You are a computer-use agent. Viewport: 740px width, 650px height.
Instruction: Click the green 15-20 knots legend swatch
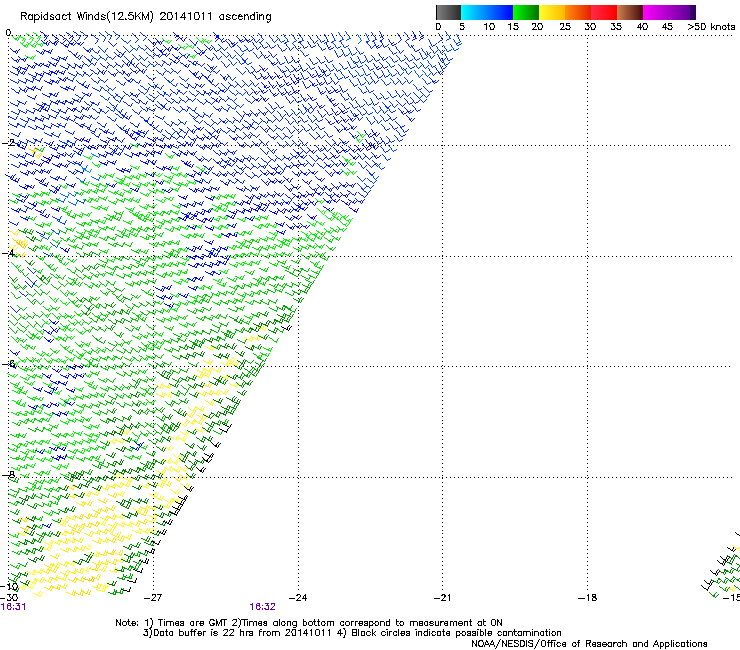click(526, 12)
